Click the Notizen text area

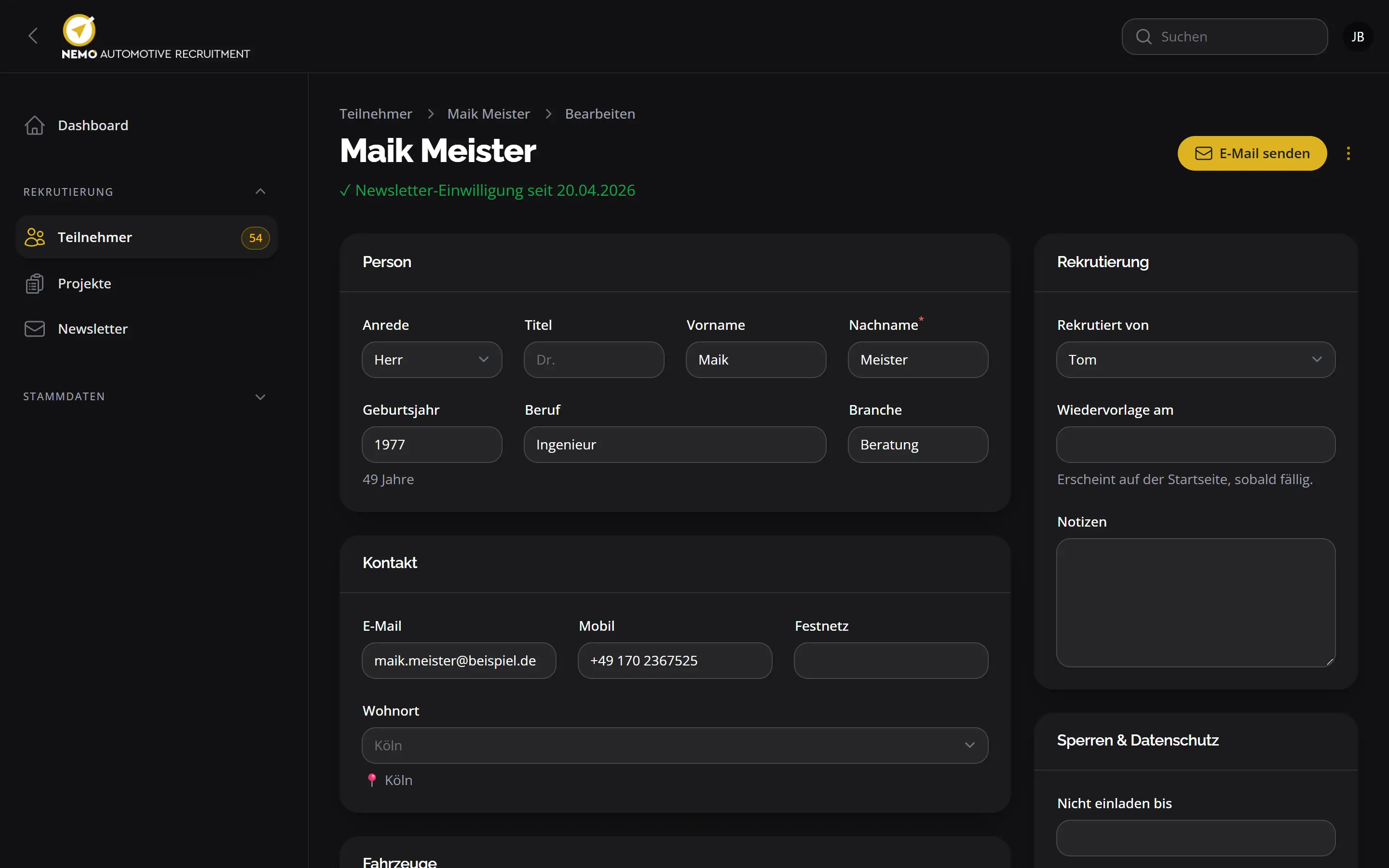[1196, 603]
